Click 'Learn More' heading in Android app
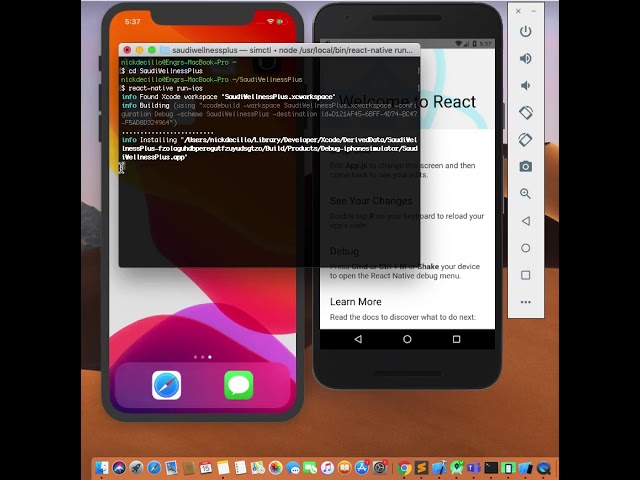 (x=356, y=302)
